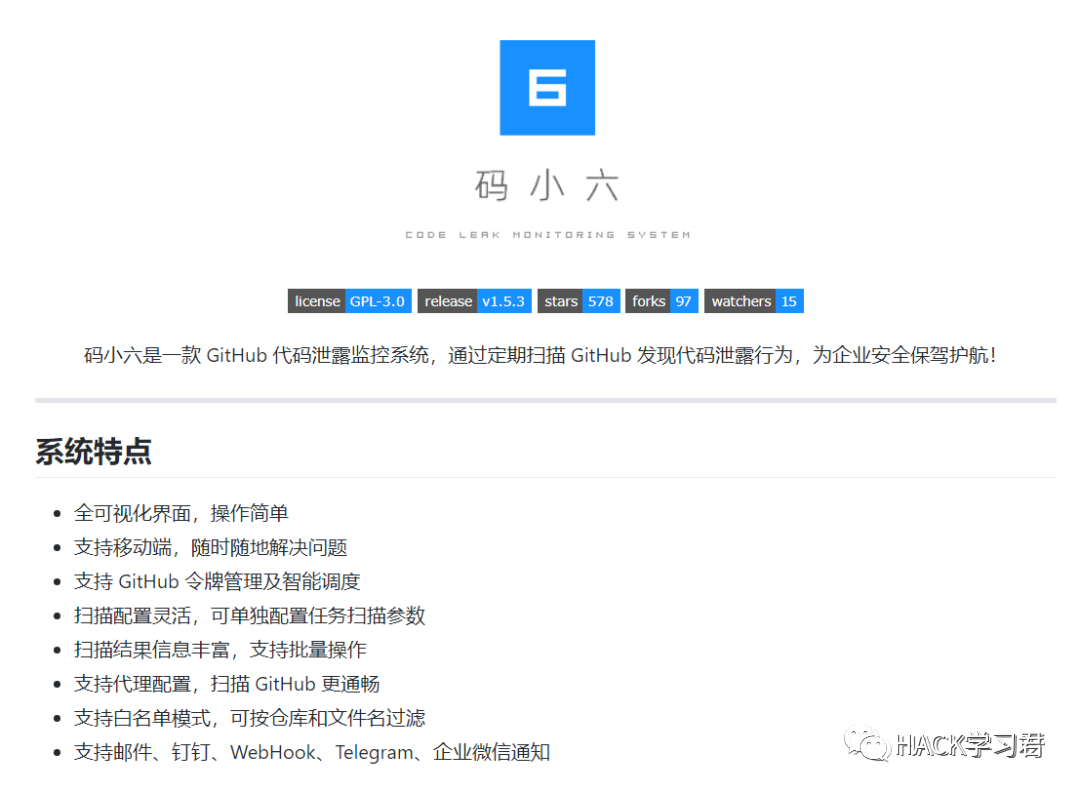The image size is (1080, 793).
Task: Click list item 支持邮件、钉钉、WebHook、Telegram、企业微信通知
Action: (x=312, y=752)
